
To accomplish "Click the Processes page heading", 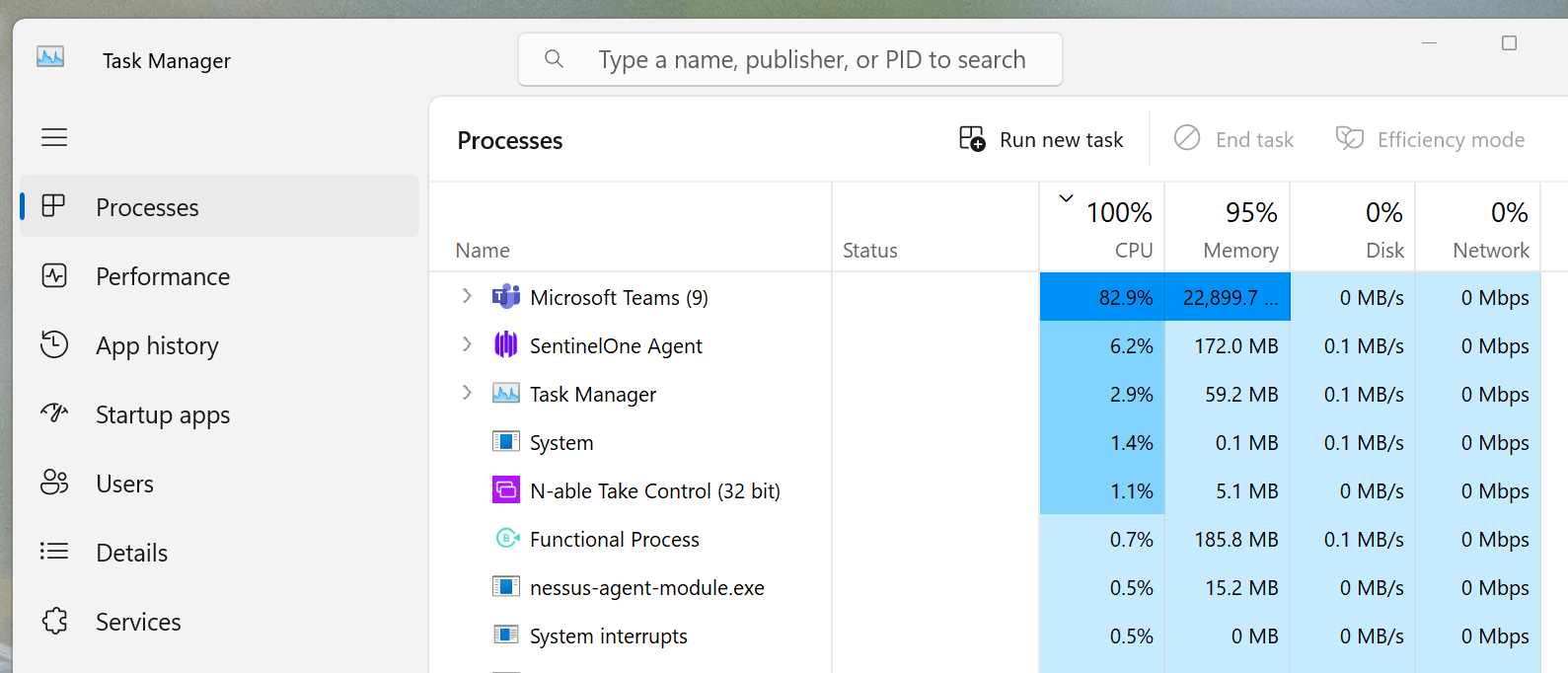I will [x=510, y=141].
